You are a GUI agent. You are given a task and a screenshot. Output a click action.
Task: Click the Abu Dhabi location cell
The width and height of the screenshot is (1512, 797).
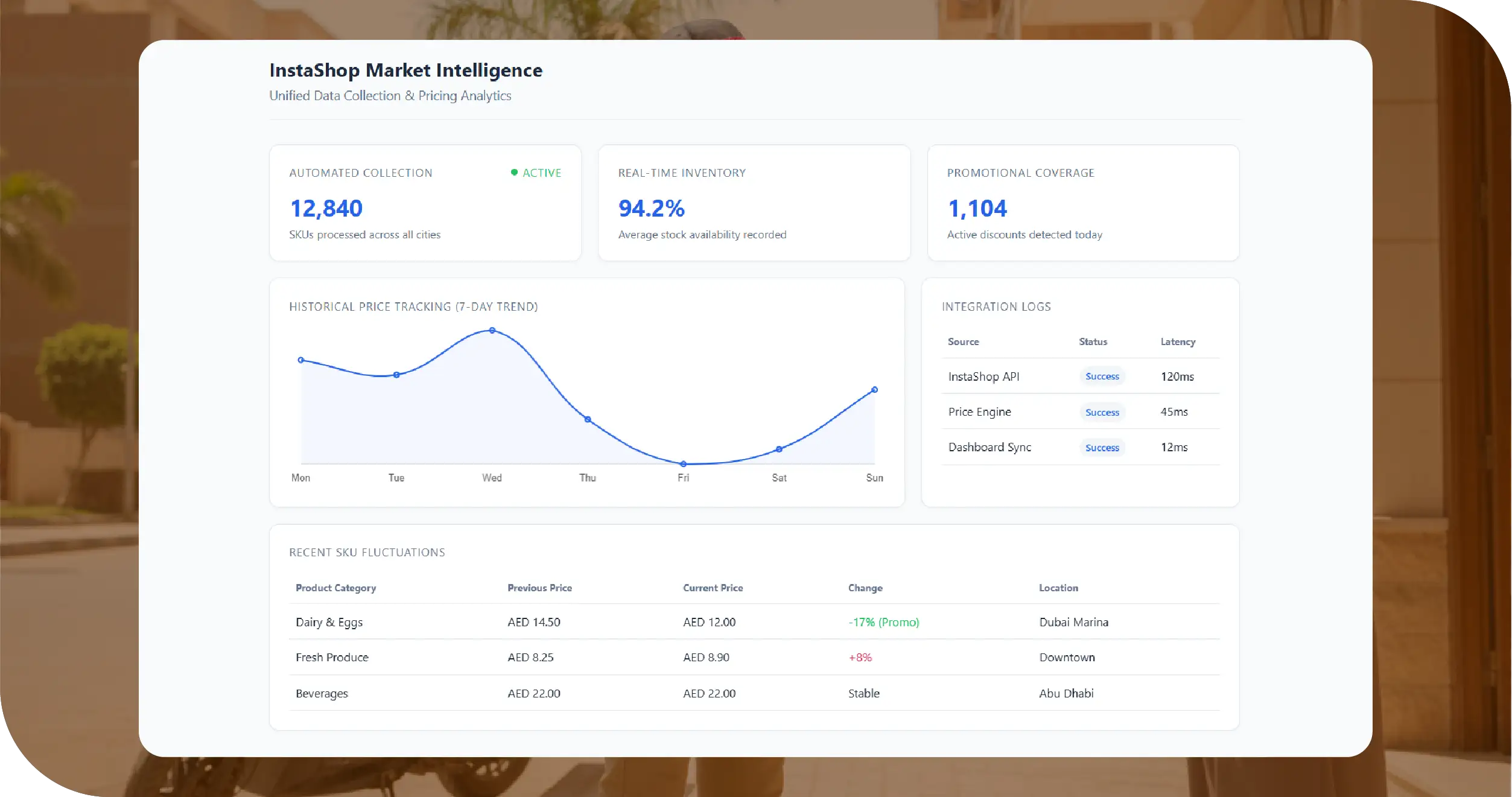[1066, 693]
